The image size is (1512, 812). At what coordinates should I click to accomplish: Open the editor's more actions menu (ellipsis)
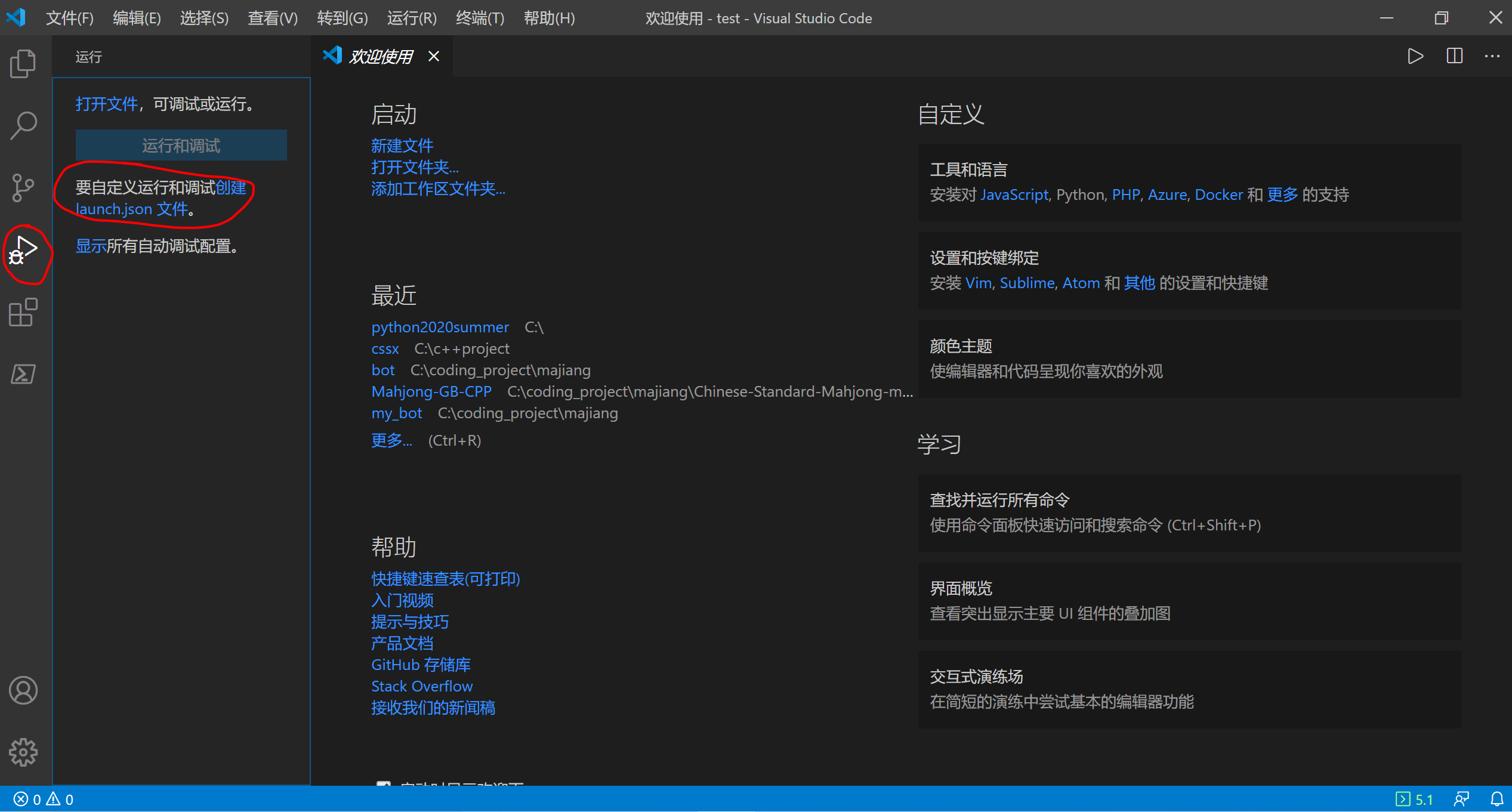[x=1492, y=56]
